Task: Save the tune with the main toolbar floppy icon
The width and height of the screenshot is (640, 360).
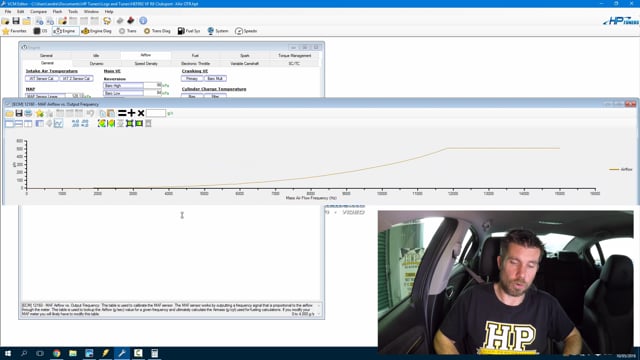Action: tap(16, 21)
